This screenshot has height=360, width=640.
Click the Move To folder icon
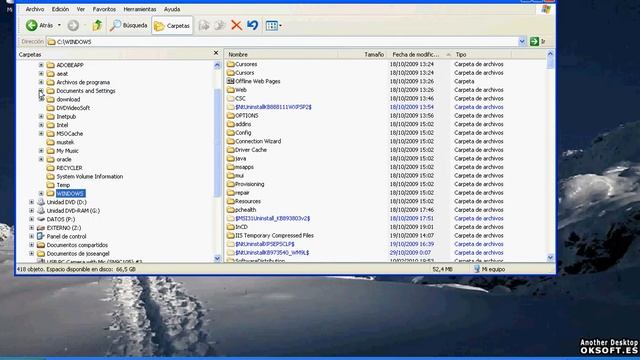tap(204, 25)
